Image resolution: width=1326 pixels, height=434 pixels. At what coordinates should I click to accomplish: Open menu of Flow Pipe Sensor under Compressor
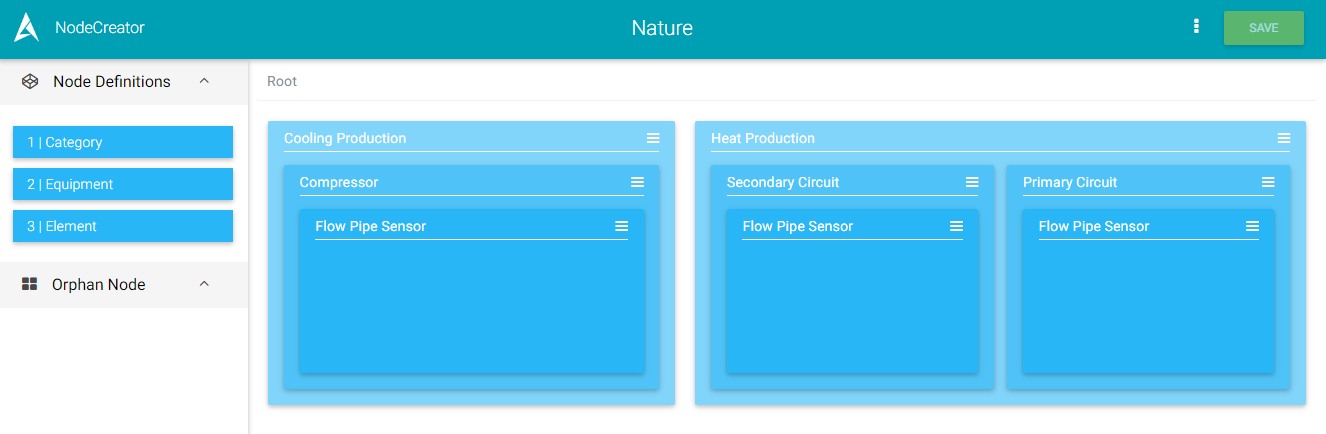[x=621, y=226]
